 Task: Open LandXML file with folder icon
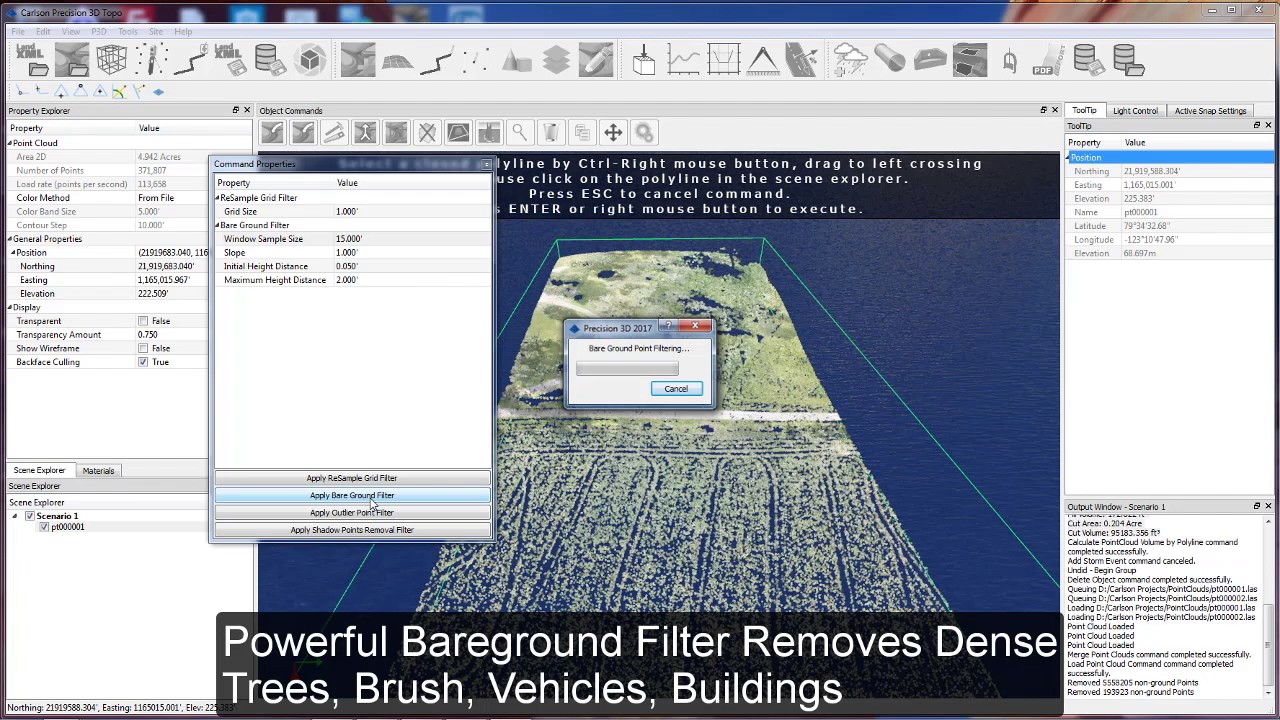click(30, 60)
